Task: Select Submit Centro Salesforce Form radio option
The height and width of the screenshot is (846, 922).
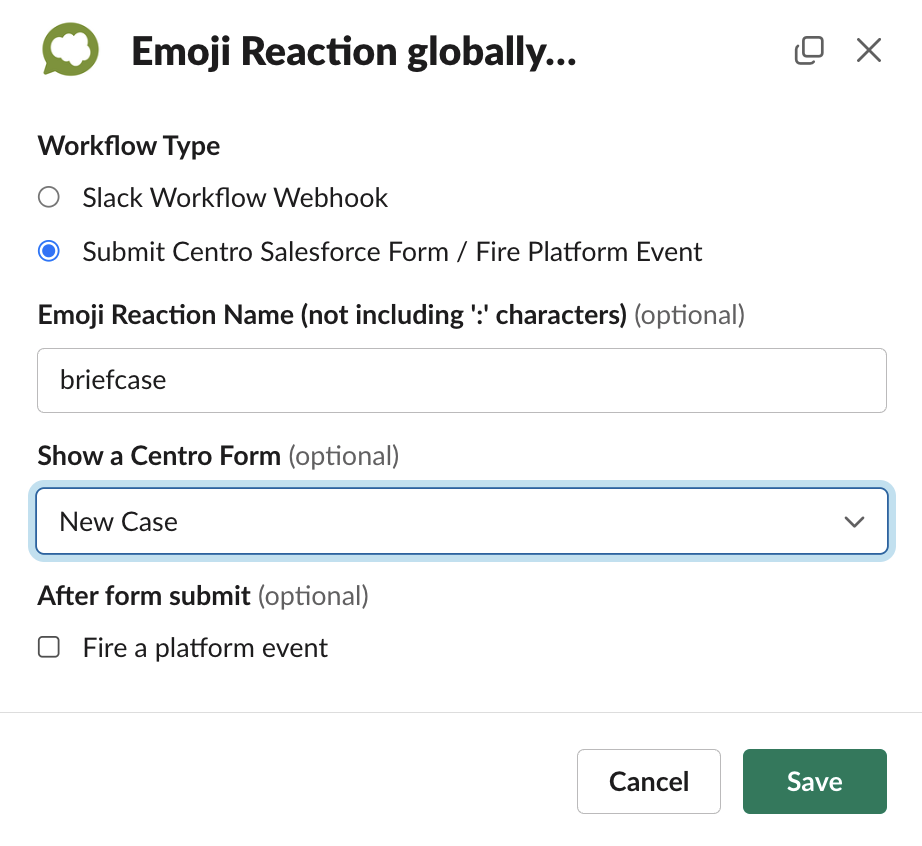Action: click(49, 251)
